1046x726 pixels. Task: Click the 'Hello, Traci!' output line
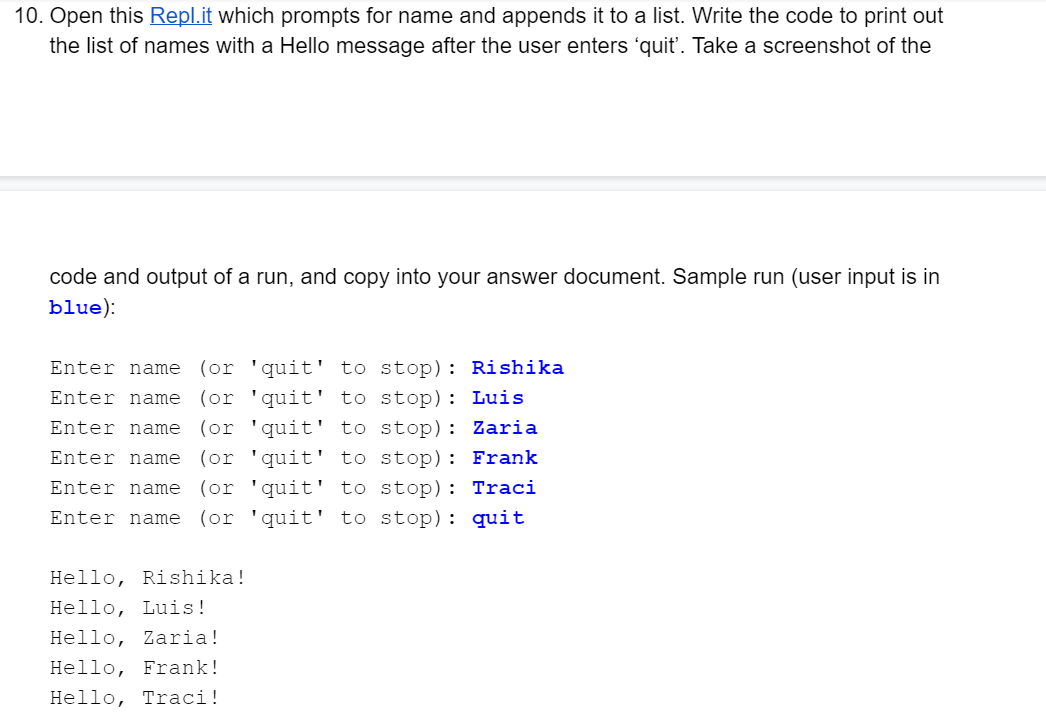coord(135,698)
